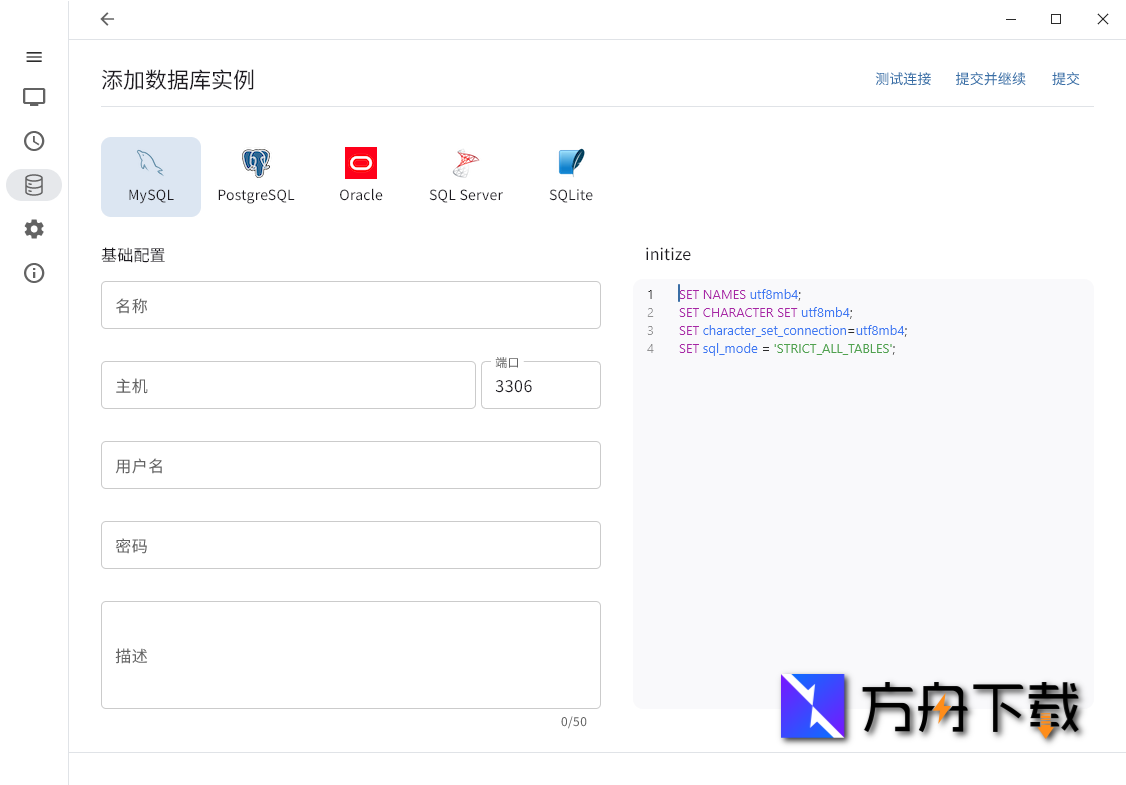
Task: Open the hamburger menu in the sidebar
Action: 33,57
